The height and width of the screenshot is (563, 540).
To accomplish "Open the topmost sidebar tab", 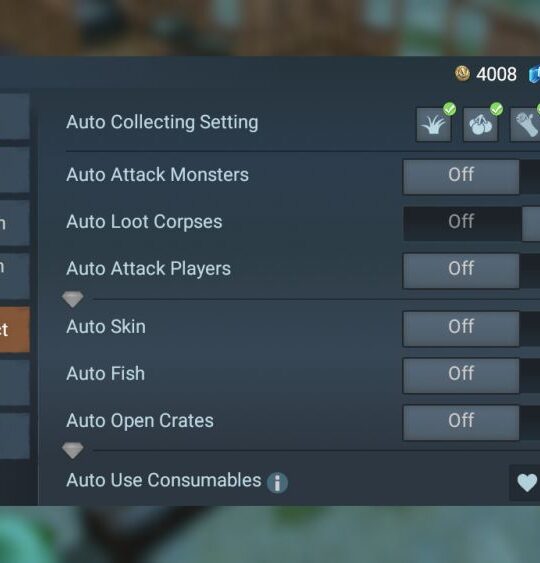I will click(x=14, y=116).
